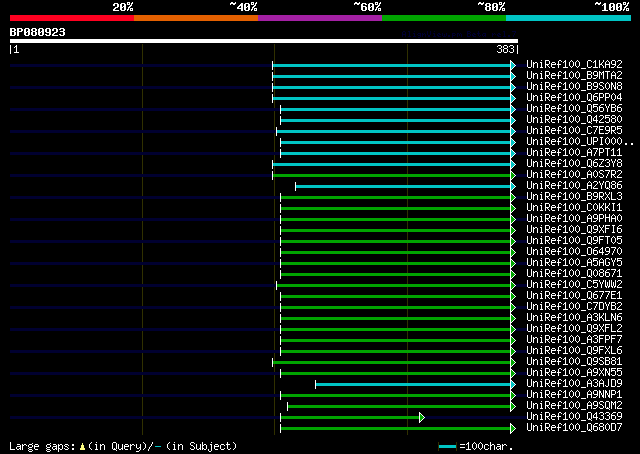
Task: Click the arrowhead on the UniRef100_A5AGY5 row
Action: 513,264
